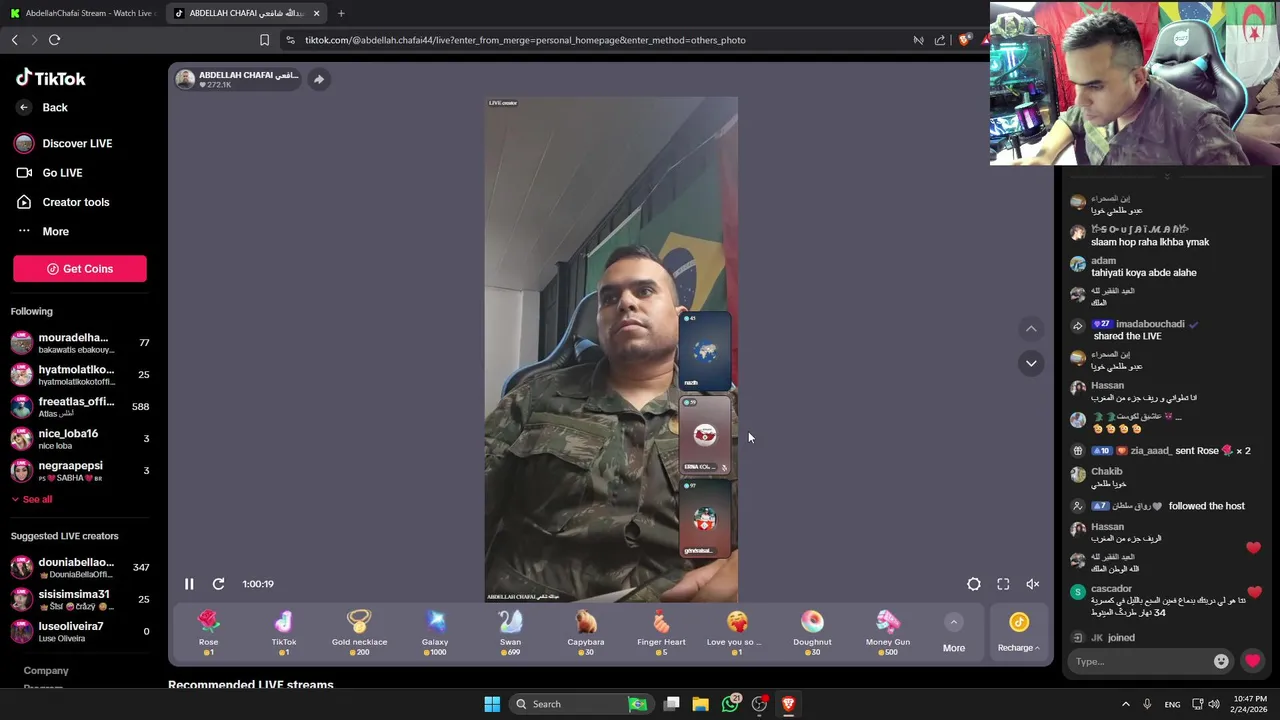Image resolution: width=1280 pixels, height=720 pixels.
Task: Share the LIVE with the arrow icon
Action: 318,79
